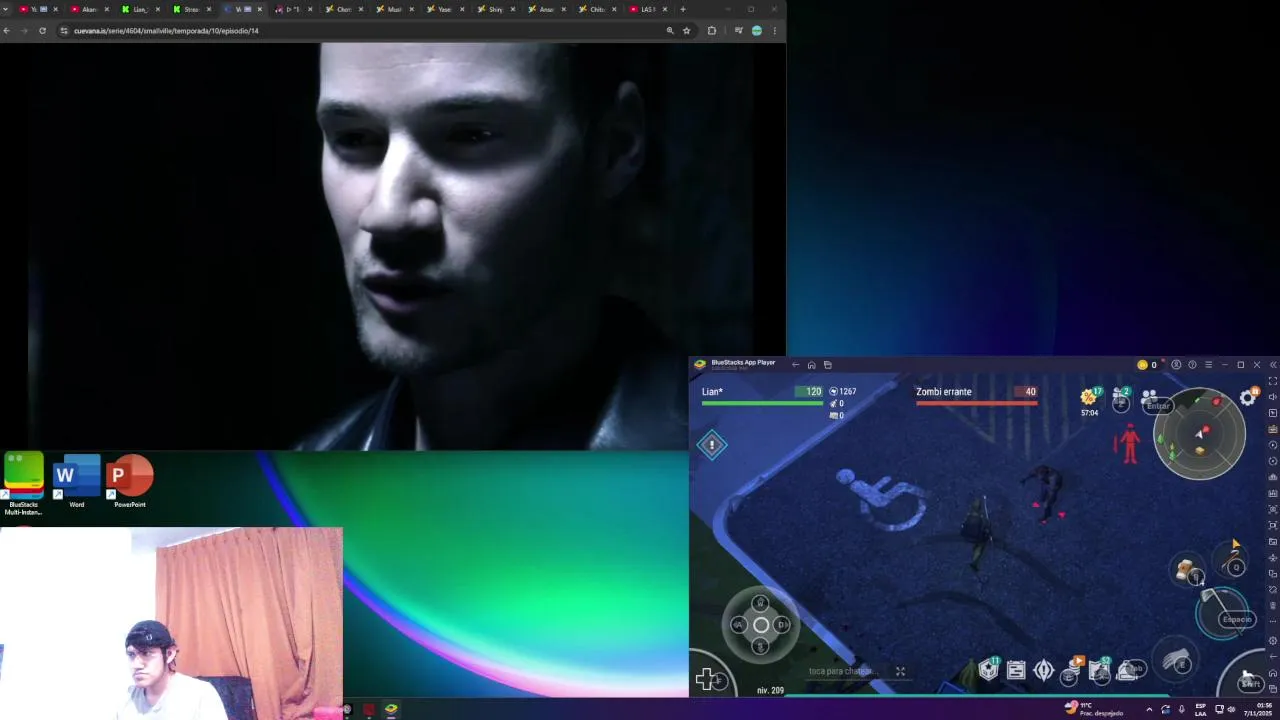Open the BlueStacks recent tabs icon in the title bar
Screen dimensions: 1280x720
pos(827,365)
